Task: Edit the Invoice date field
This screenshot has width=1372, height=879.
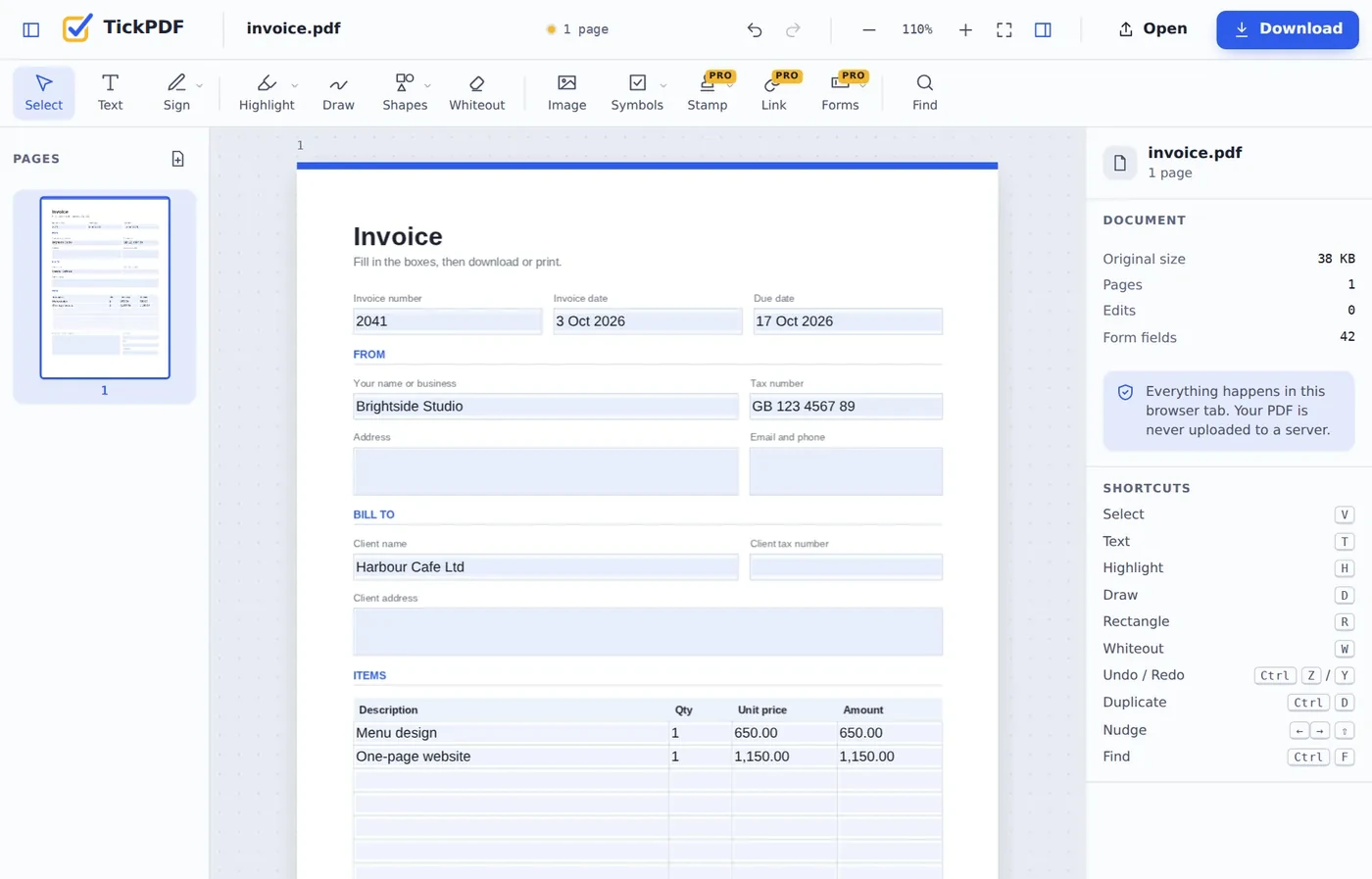Action: [647, 321]
